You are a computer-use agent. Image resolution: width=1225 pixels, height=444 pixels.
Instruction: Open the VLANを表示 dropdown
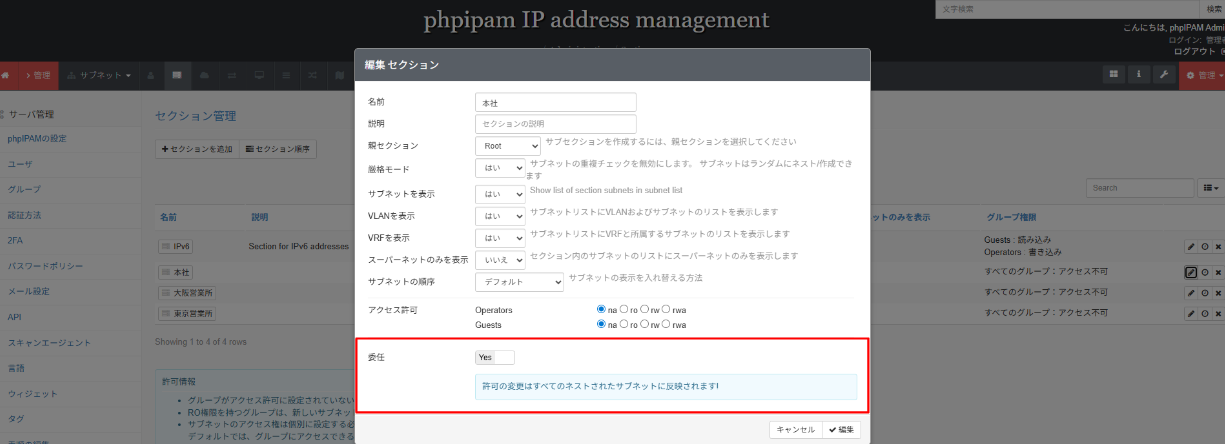(500, 215)
